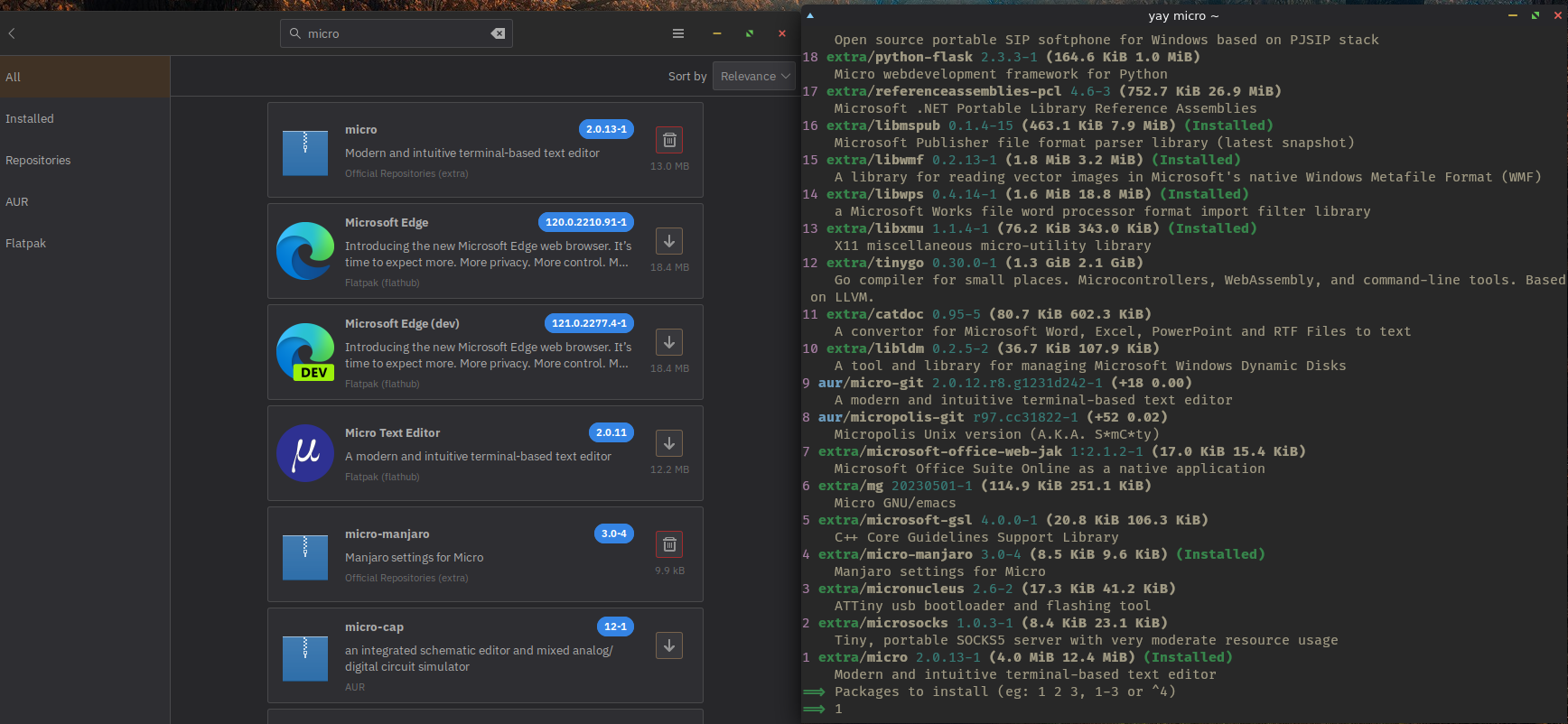This screenshot has height=724, width=1568.
Task: Open the micro-manjaro package title
Action: coord(387,534)
